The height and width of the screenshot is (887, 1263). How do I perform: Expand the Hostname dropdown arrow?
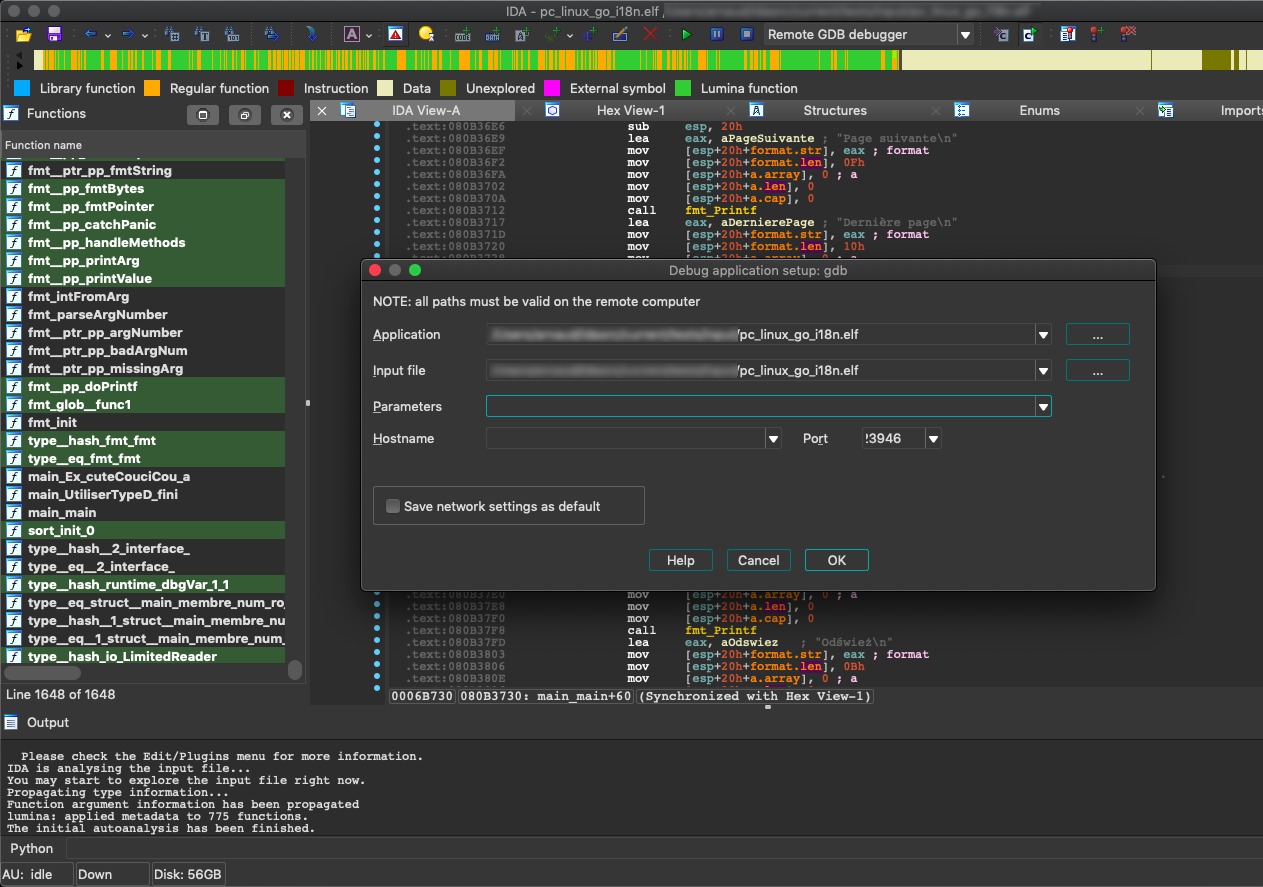coord(773,439)
